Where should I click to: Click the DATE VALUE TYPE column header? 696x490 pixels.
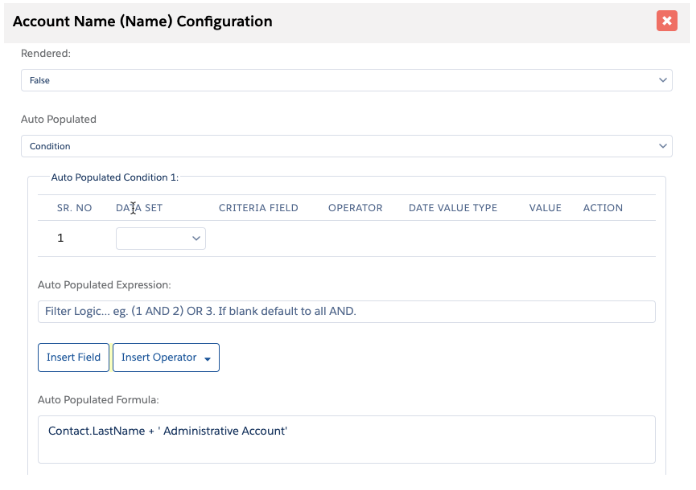453,208
